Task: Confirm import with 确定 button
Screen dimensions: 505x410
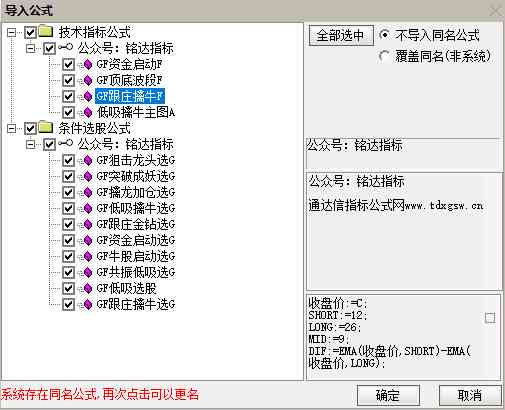Action: 388,395
